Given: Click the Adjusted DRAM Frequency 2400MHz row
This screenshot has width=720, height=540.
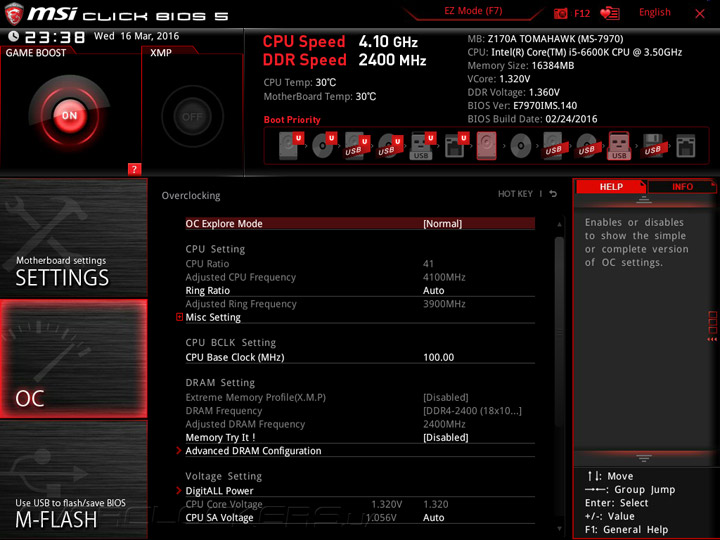Looking at the screenshot, I should tap(360, 424).
